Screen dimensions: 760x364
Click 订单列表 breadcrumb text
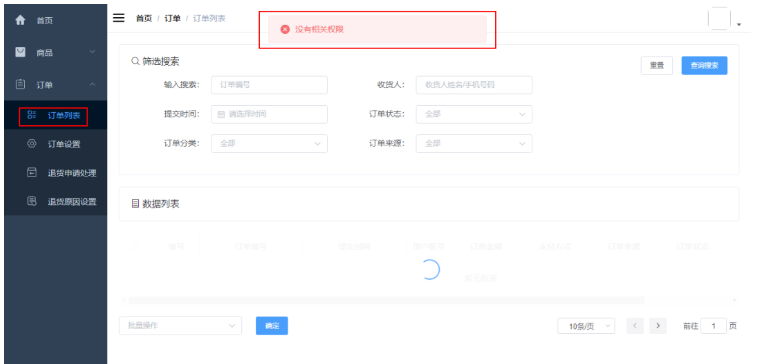(x=209, y=18)
